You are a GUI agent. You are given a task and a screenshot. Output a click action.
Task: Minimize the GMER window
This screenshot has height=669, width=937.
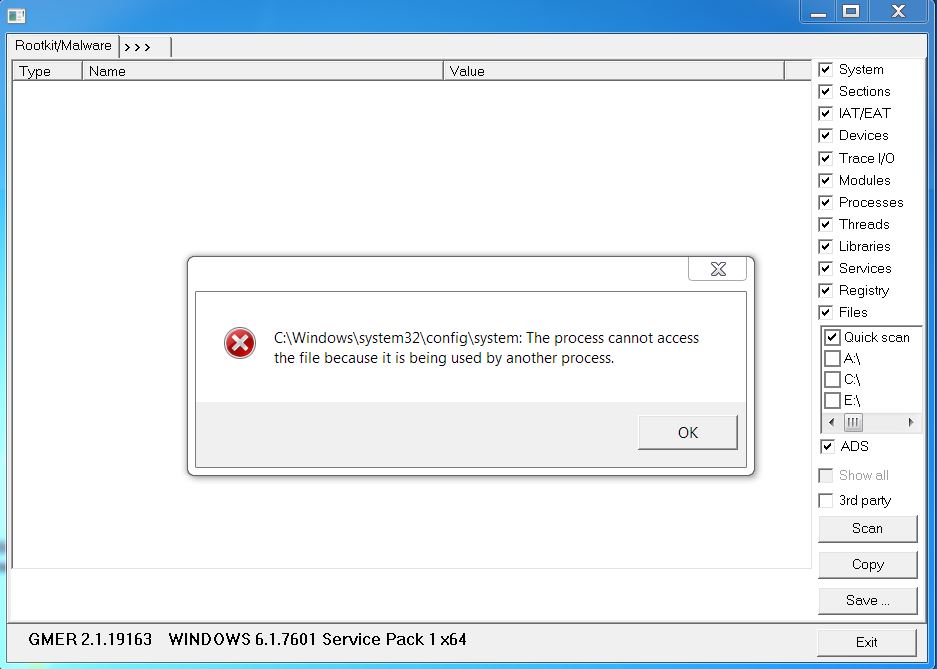[818, 11]
